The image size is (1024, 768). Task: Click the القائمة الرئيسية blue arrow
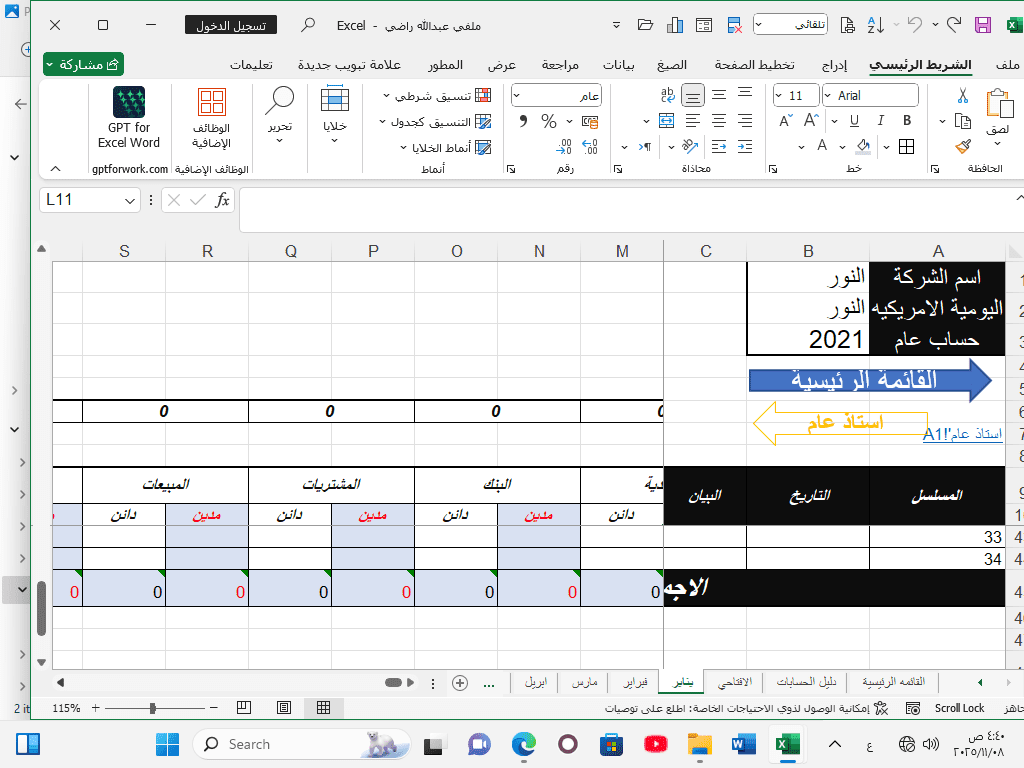[870, 379]
